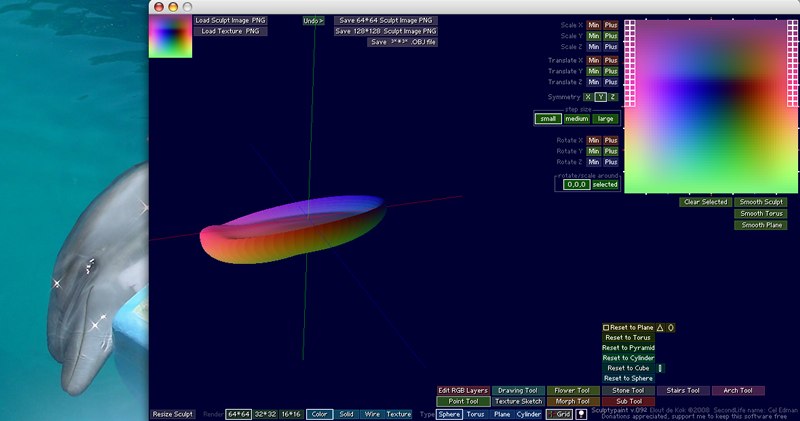Open the Flower Tool
This screenshot has width=800, height=421.
click(572, 390)
